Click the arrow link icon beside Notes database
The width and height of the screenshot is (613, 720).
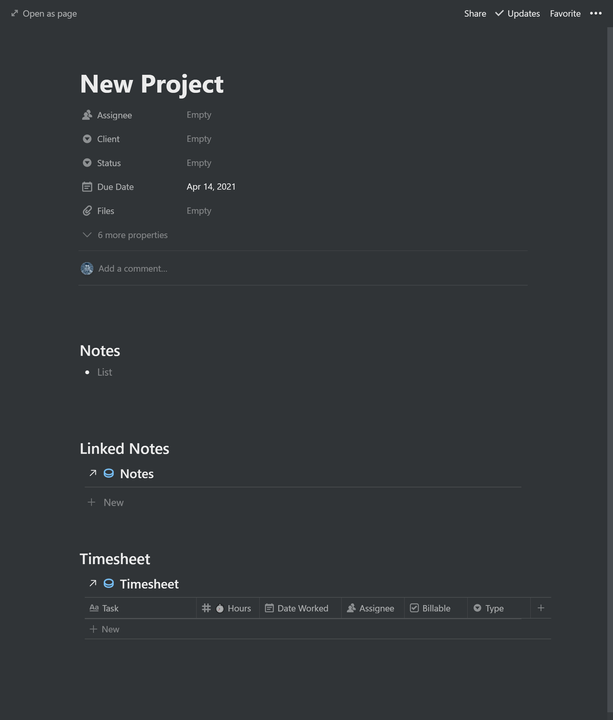pos(93,473)
